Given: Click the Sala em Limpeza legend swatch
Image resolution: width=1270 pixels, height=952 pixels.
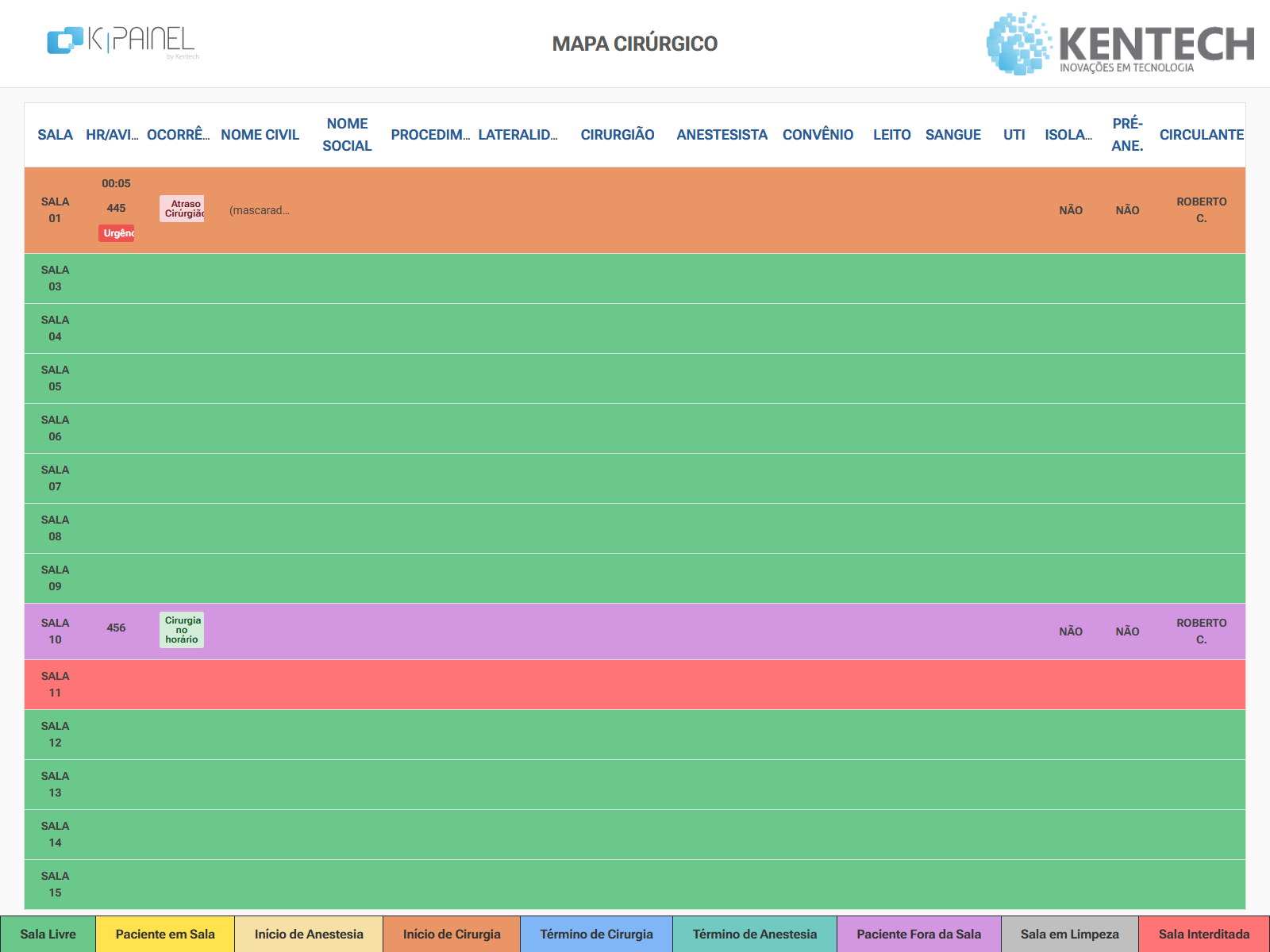Looking at the screenshot, I should click(1070, 935).
